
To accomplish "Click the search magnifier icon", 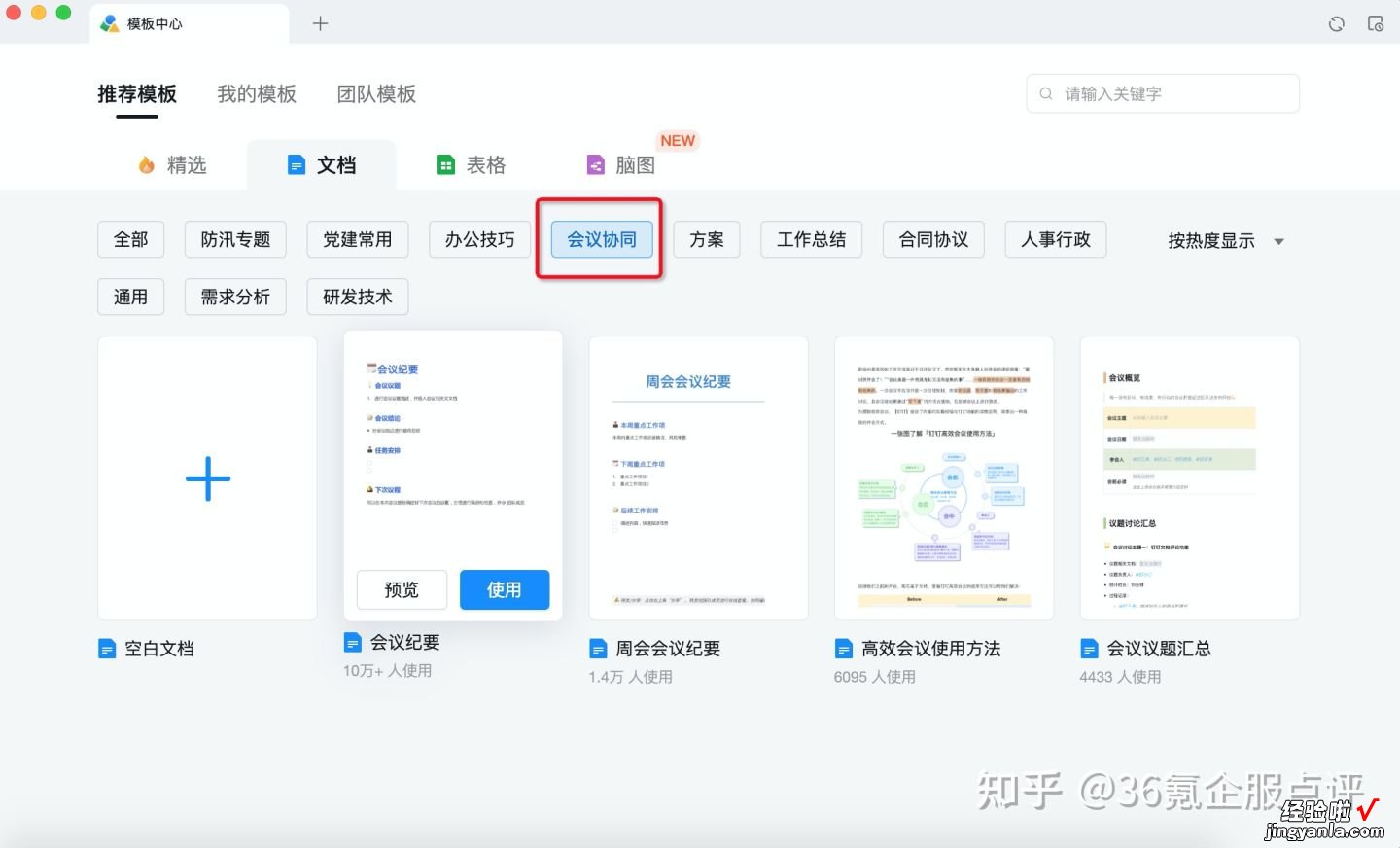I will click(1046, 94).
